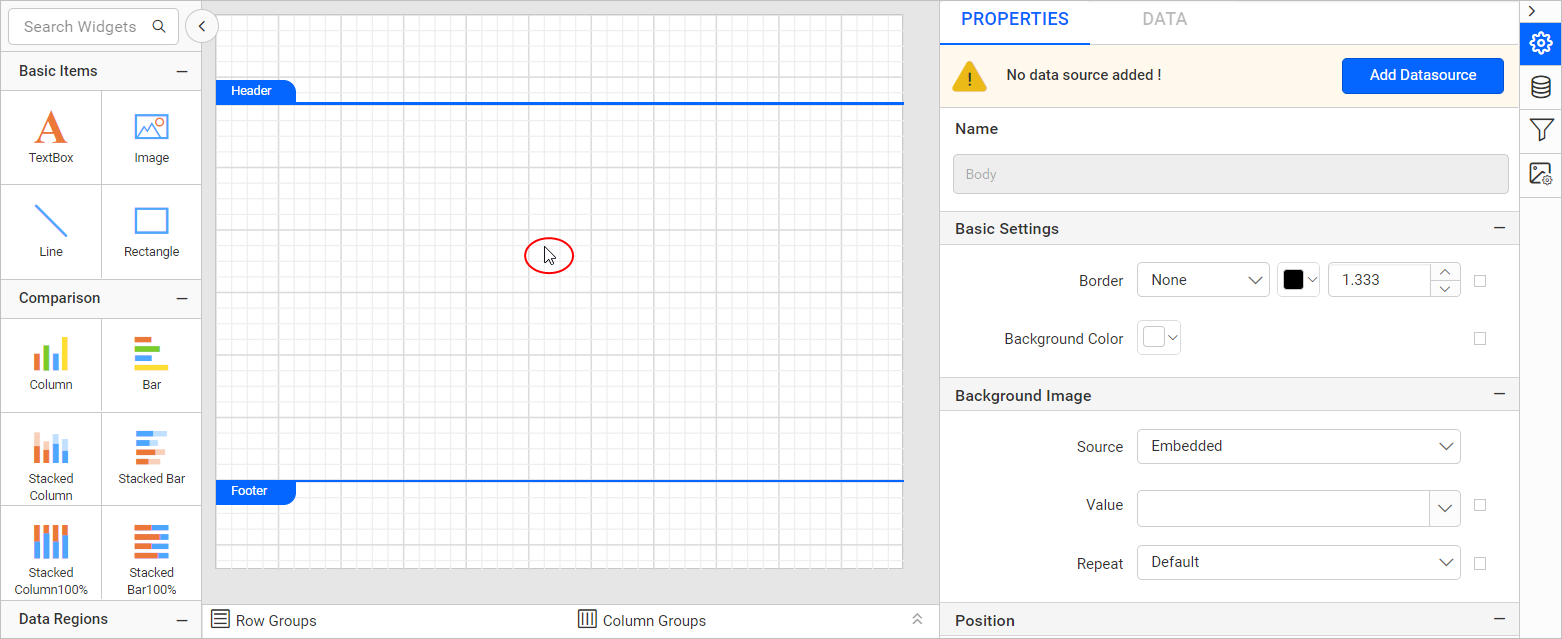Click the Column Groups icon

click(588, 619)
